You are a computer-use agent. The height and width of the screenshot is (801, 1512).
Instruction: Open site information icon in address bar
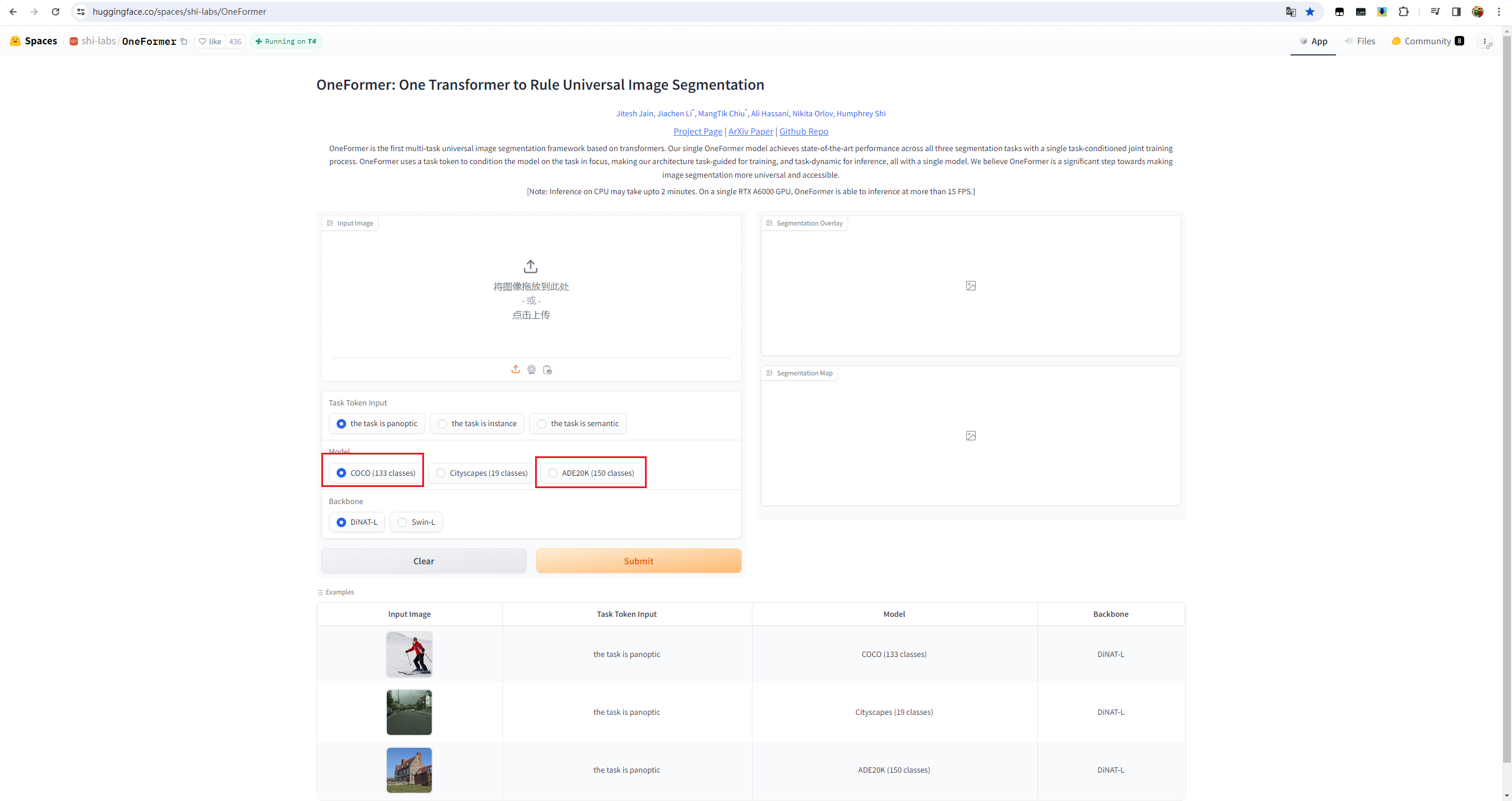(x=82, y=12)
